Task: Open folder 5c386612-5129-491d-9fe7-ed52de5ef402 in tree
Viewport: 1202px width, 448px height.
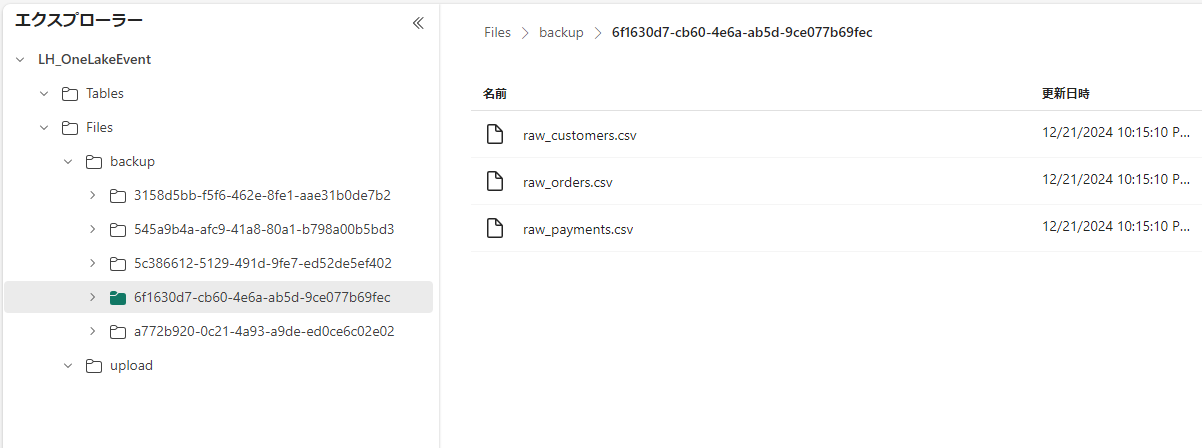Action: point(263,263)
